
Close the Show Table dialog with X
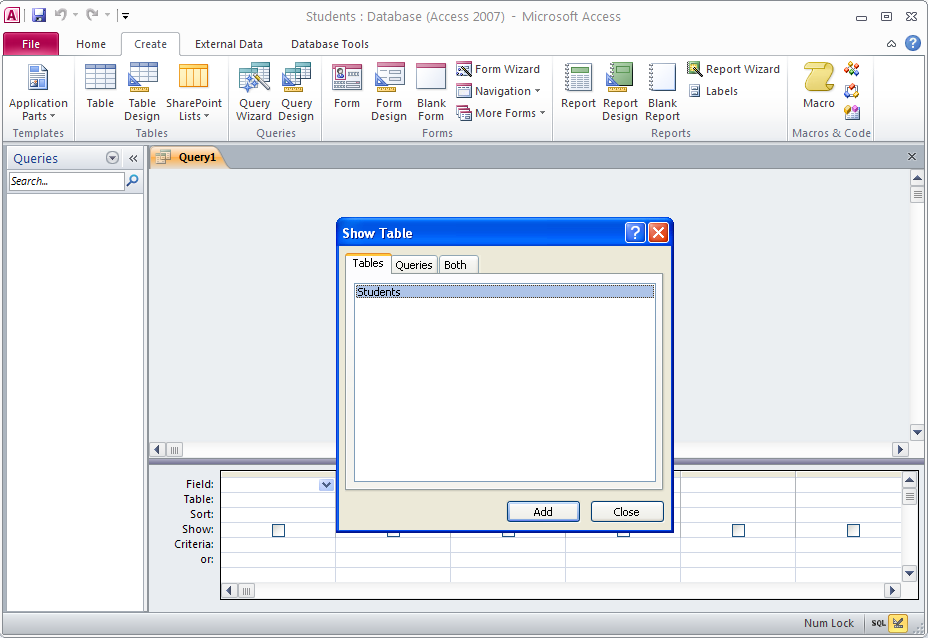658,233
